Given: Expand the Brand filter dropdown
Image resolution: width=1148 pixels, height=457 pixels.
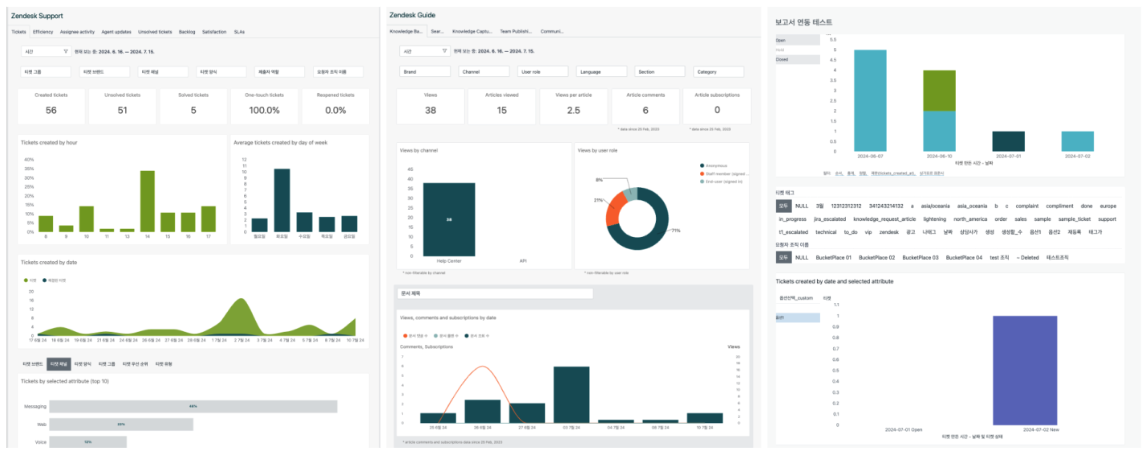Looking at the screenshot, I should 425,72.
